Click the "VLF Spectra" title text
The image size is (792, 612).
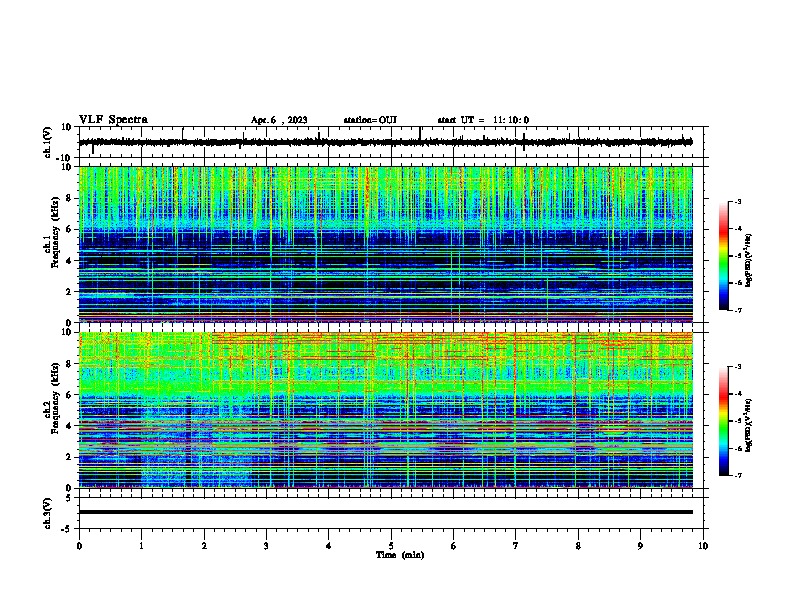[114, 120]
